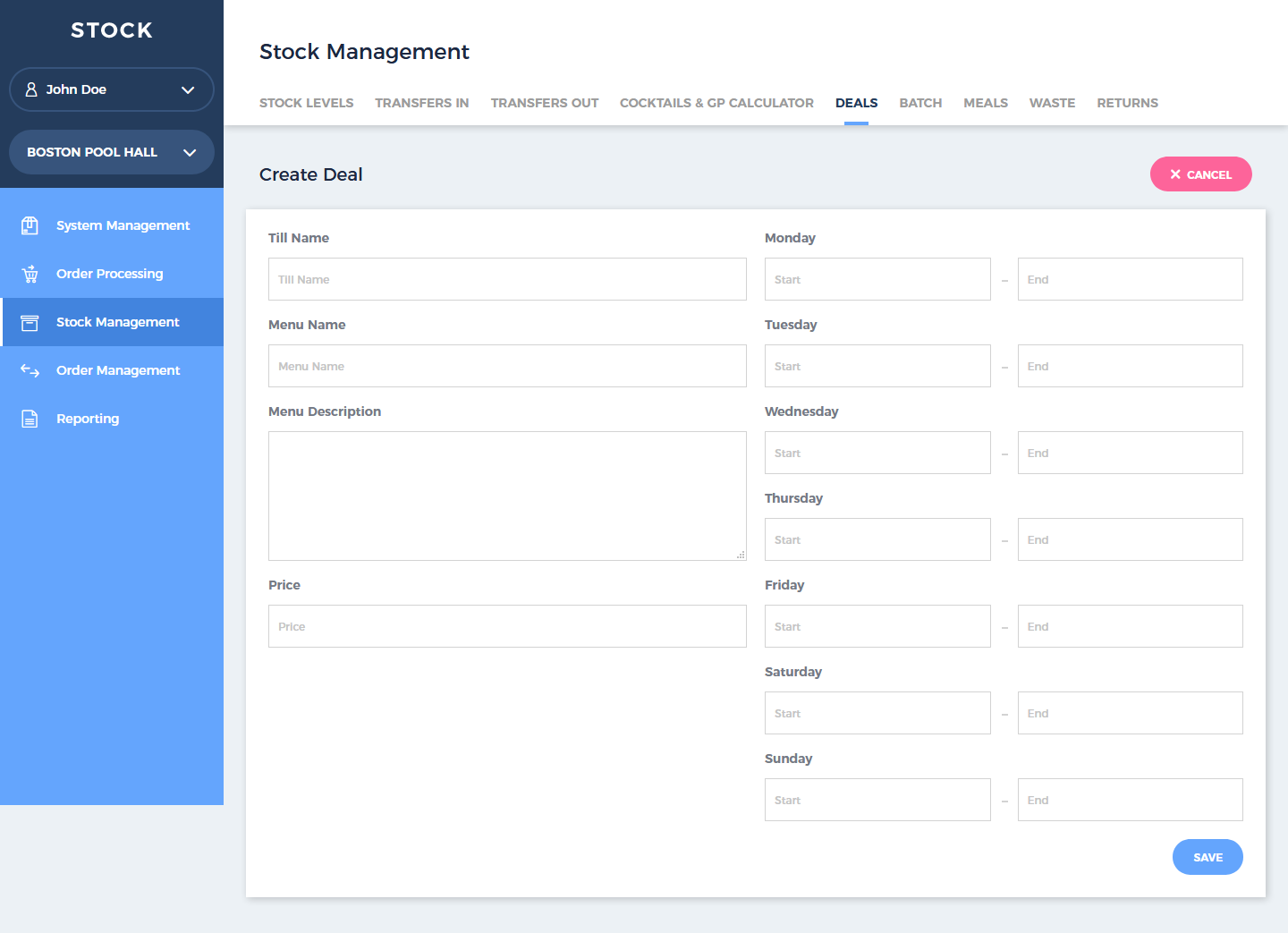Grab the Menu Description resize handle
The height and width of the screenshot is (933, 1288).
point(741,556)
